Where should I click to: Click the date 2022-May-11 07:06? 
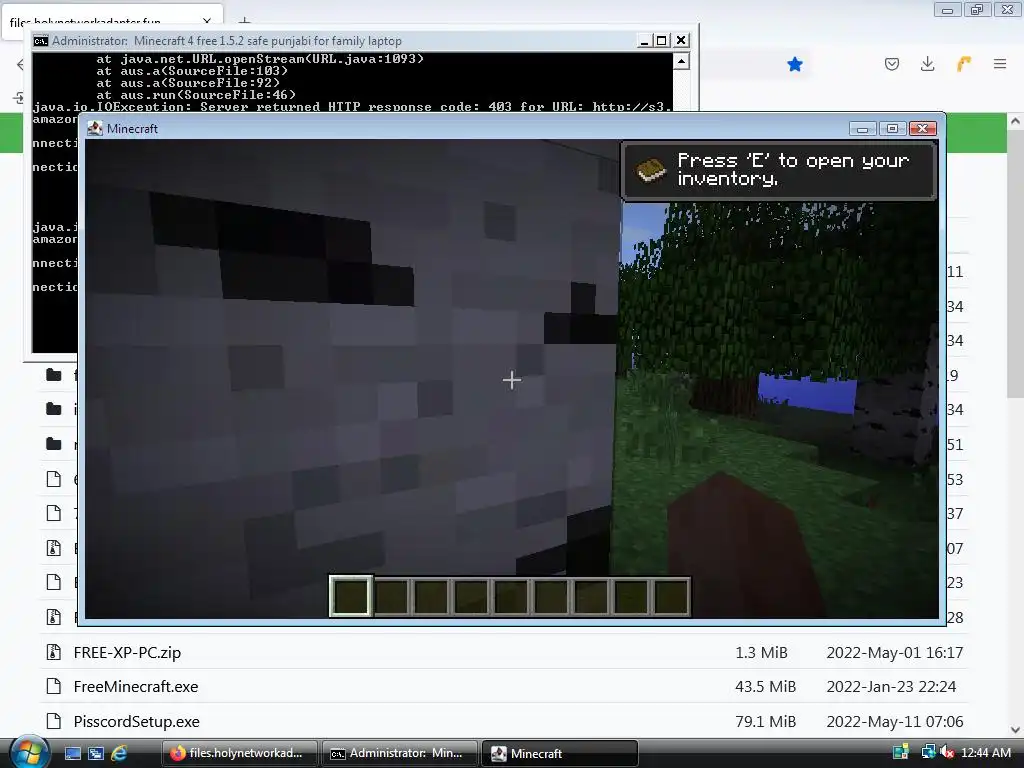[895, 722]
